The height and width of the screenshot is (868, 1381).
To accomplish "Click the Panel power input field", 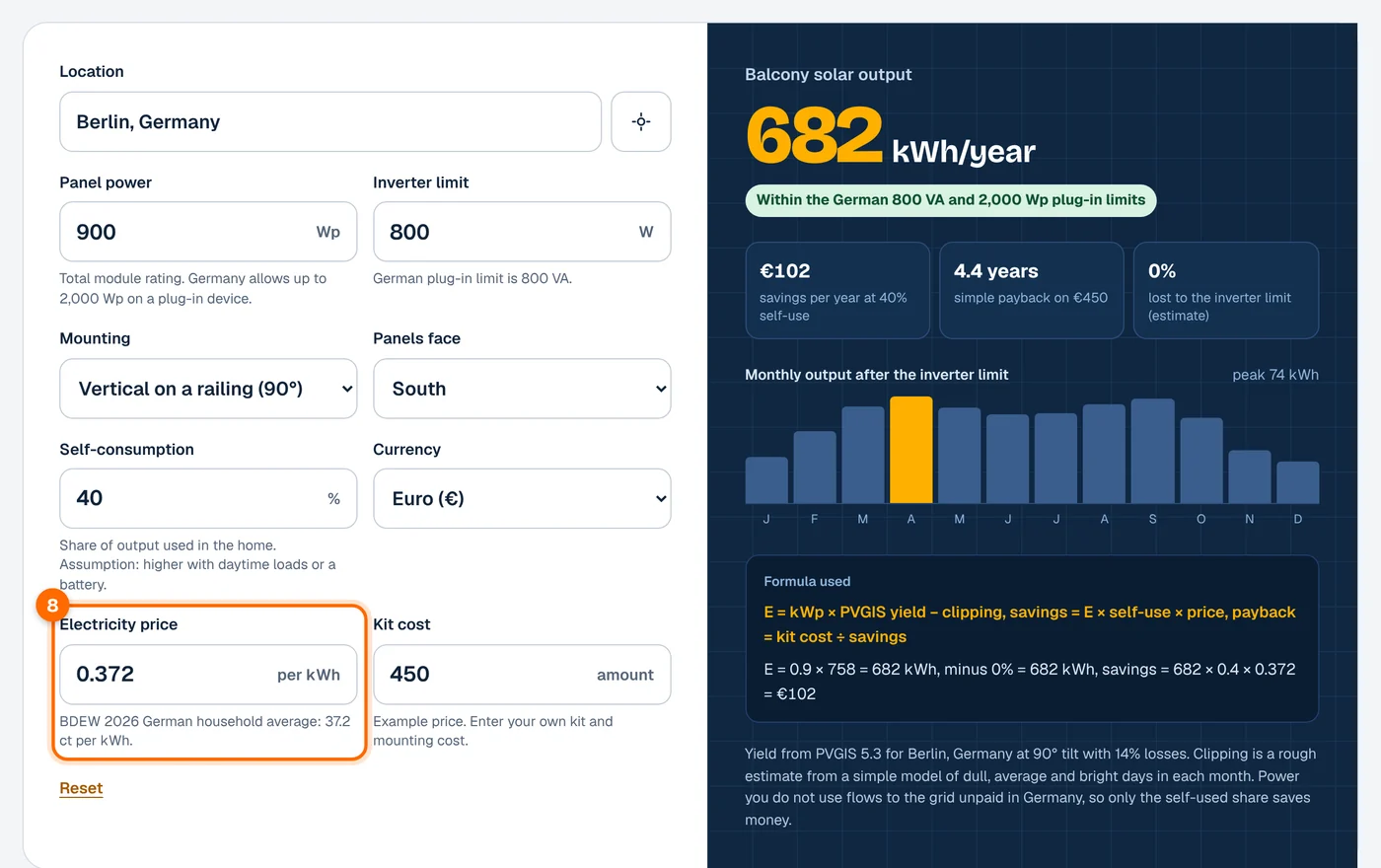I will [208, 232].
